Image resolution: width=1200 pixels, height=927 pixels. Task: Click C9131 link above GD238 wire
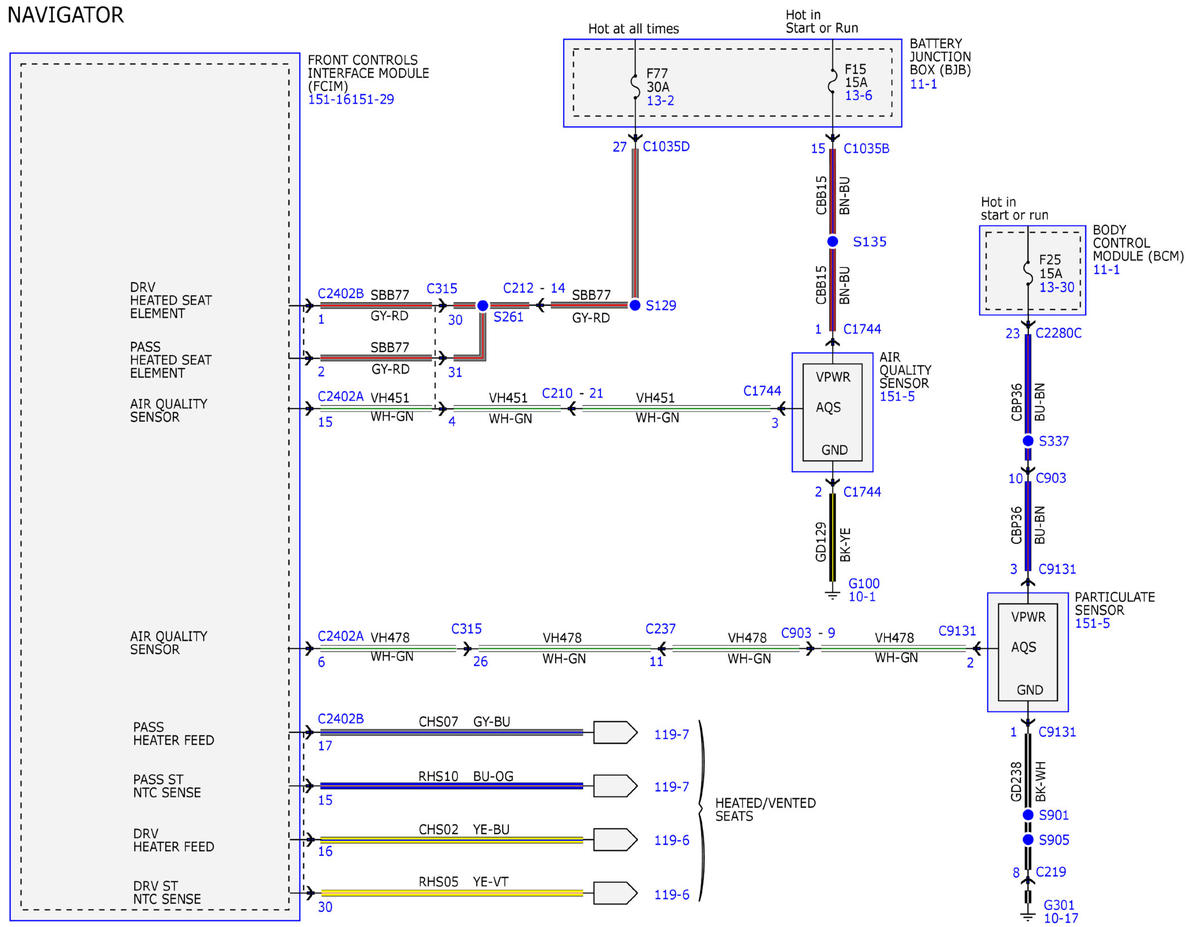pyautogui.click(x=1058, y=732)
